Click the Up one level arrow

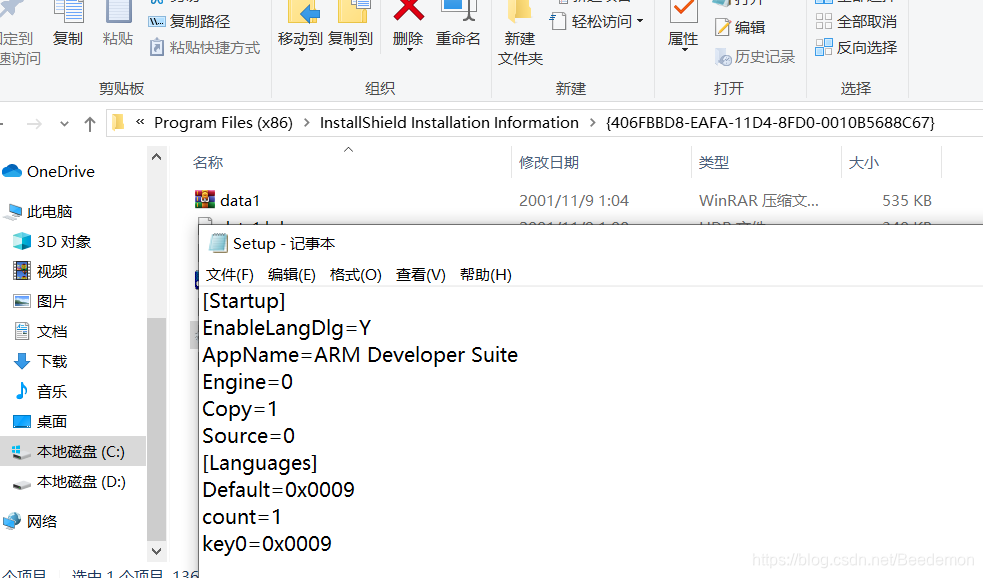tap(90, 123)
